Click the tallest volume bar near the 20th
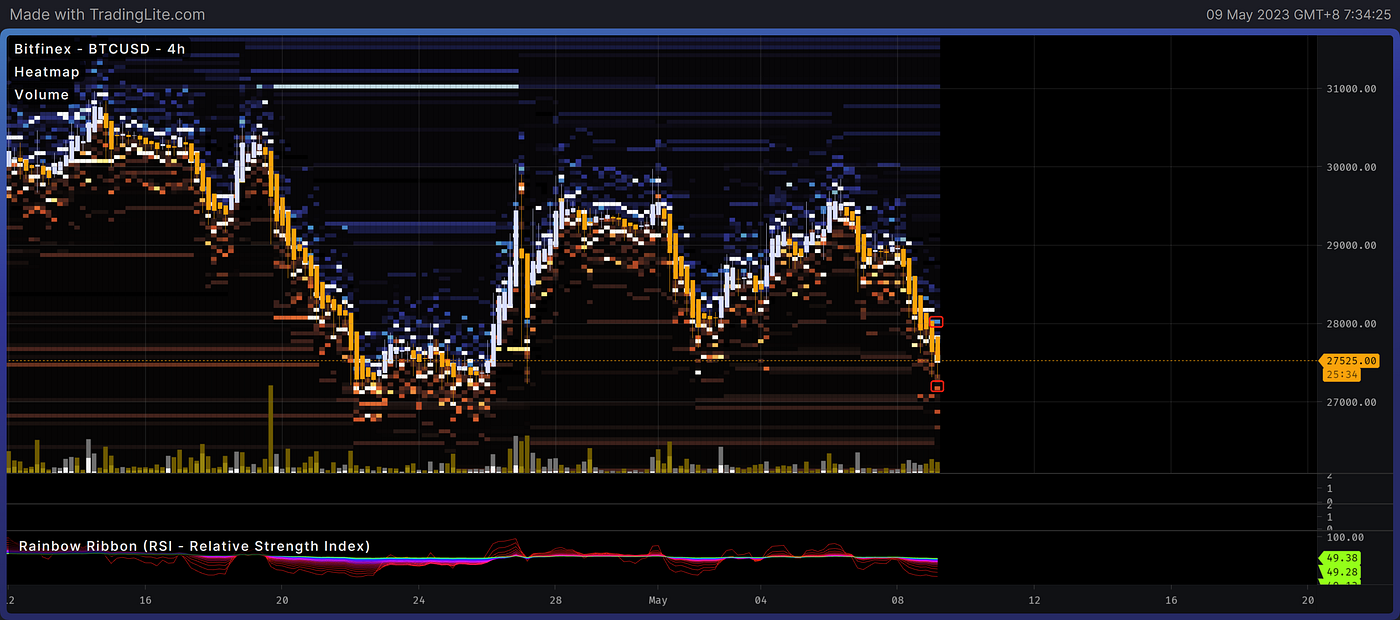1400x620 pixels. pyautogui.click(x=270, y=428)
